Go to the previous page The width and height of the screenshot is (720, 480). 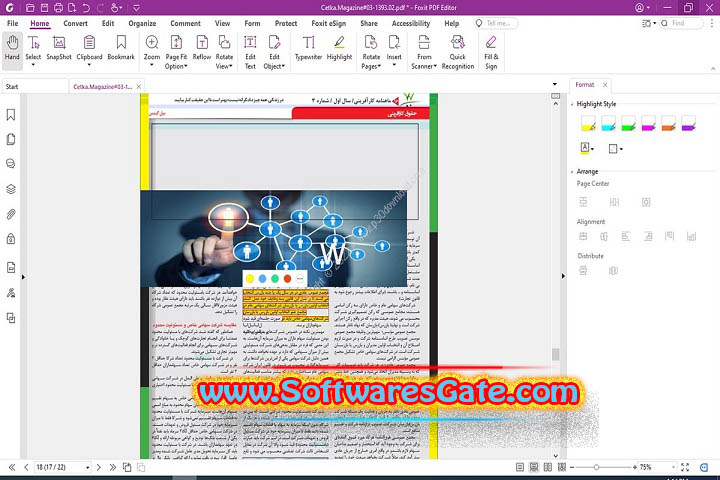click(26, 467)
